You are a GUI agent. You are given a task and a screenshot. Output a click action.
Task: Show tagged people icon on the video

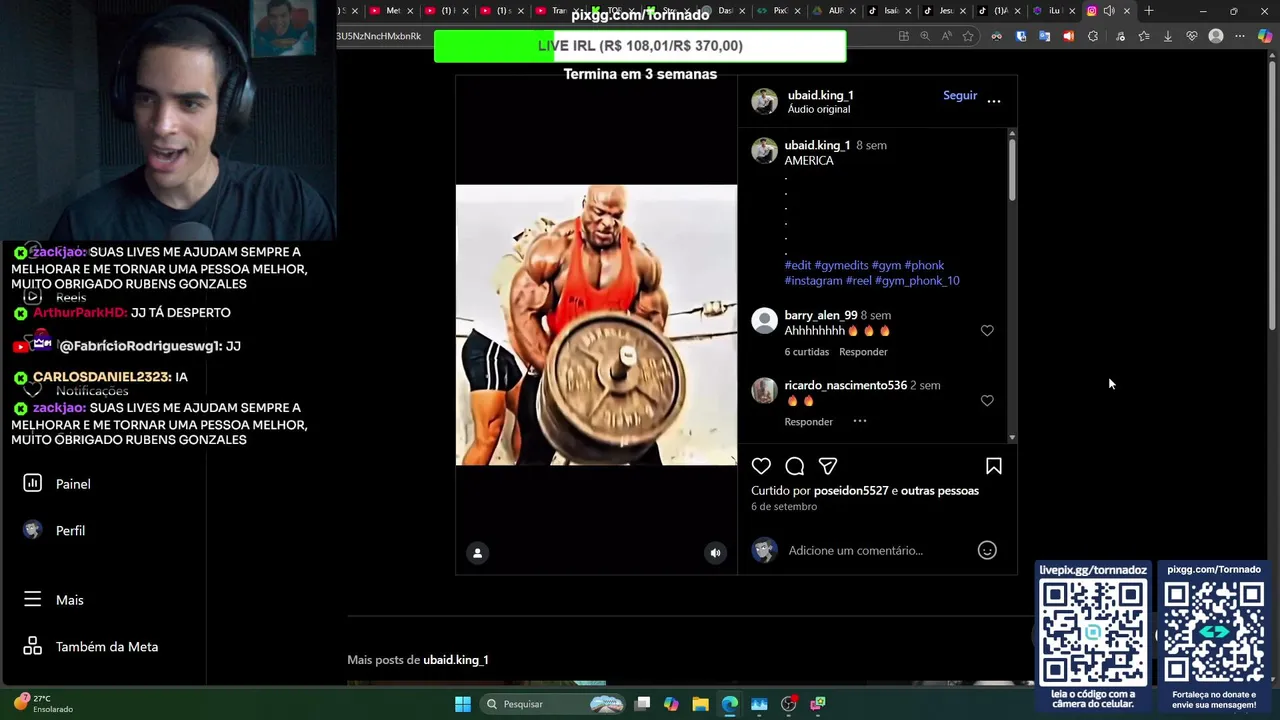click(x=478, y=553)
